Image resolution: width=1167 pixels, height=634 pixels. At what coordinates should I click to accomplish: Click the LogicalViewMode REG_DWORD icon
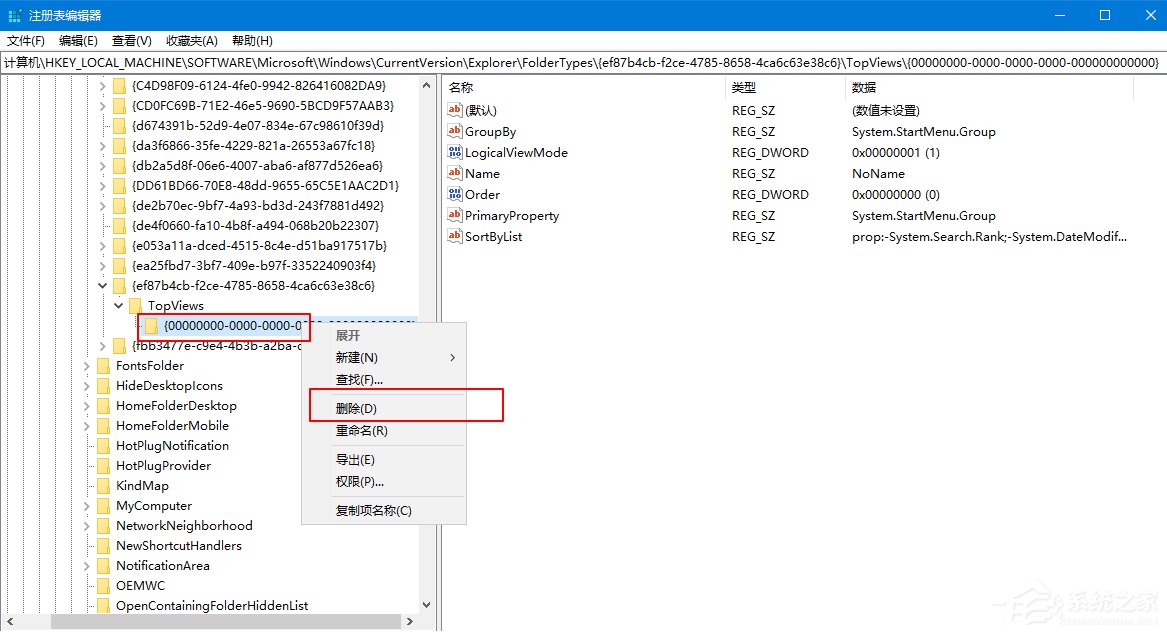pos(454,152)
